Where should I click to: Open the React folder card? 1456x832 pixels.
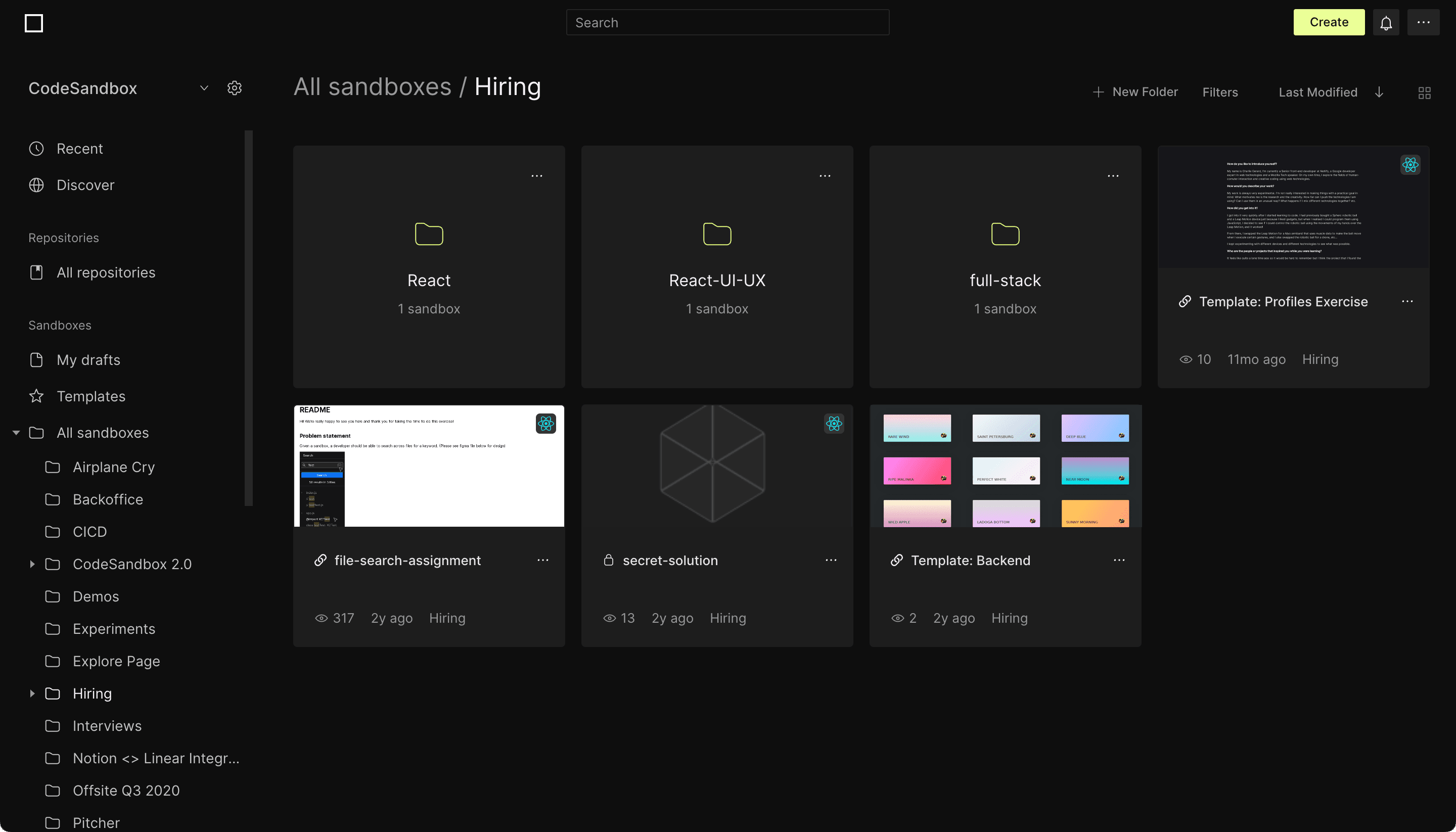[x=429, y=267]
